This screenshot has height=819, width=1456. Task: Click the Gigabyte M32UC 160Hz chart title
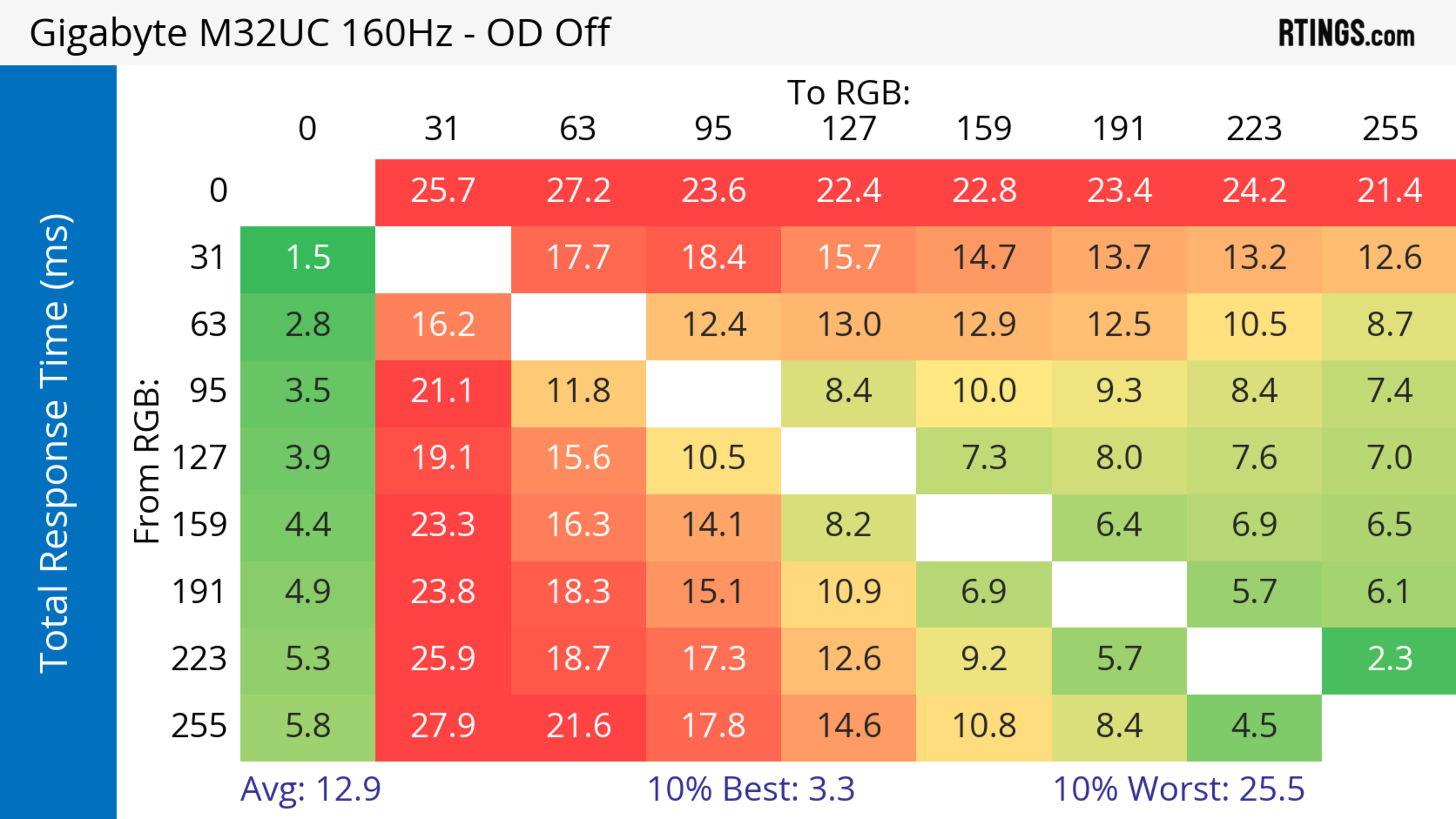pos(319,33)
